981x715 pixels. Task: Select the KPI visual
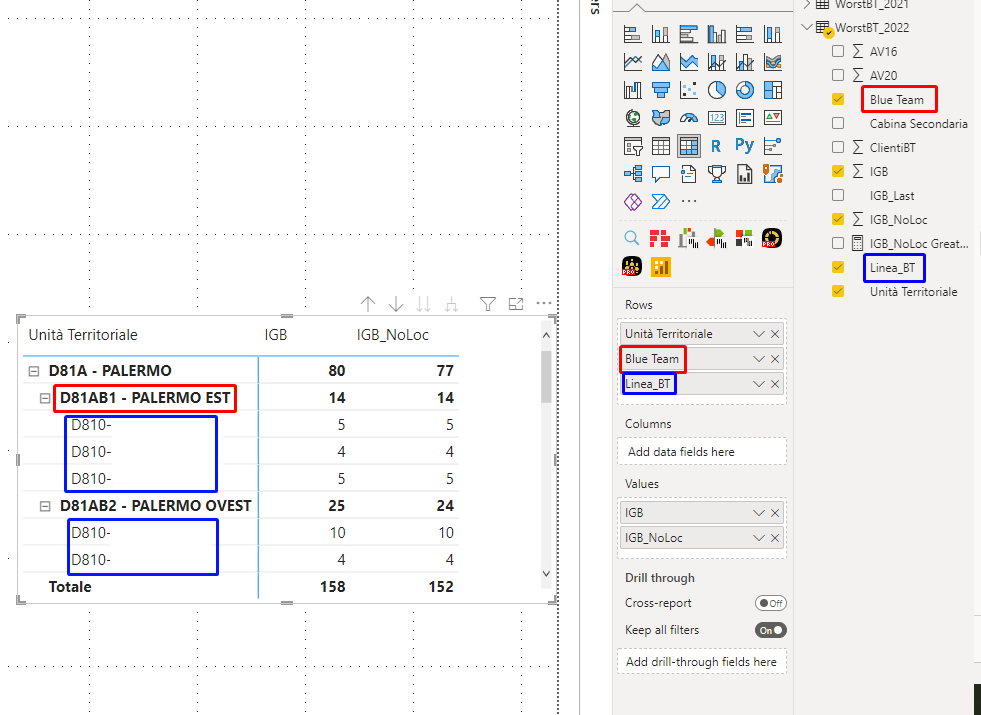(x=773, y=118)
